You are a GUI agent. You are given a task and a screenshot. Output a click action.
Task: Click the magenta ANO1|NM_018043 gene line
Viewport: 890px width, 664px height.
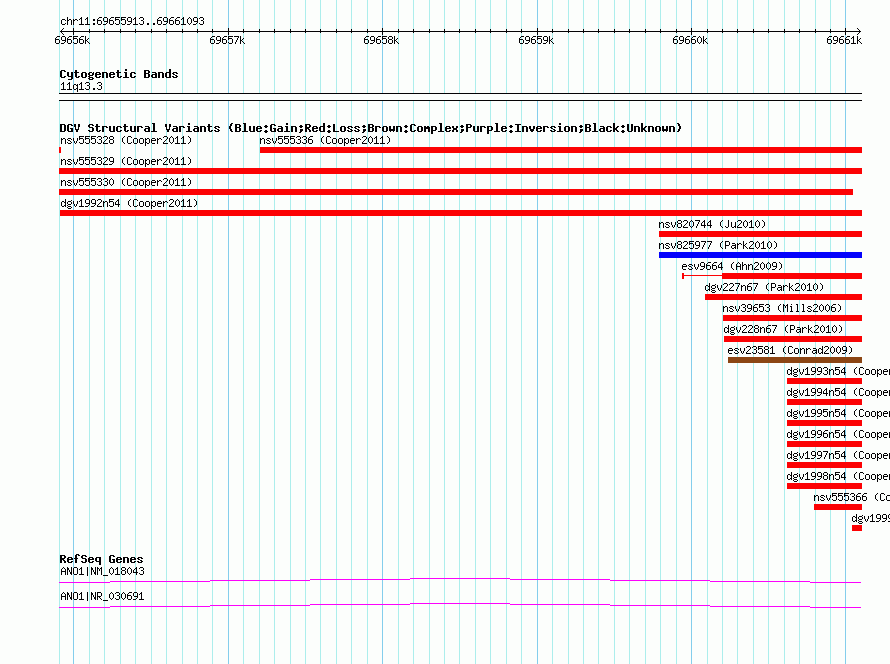[460, 580]
